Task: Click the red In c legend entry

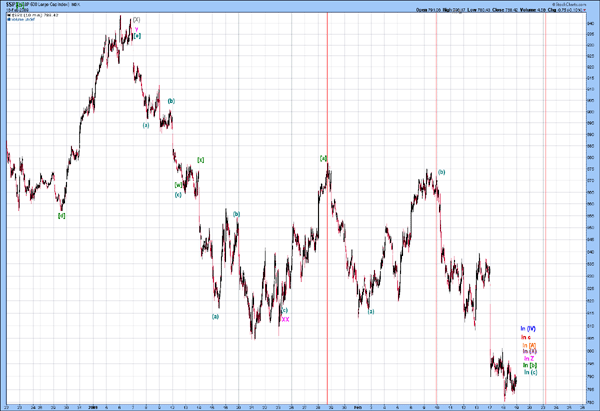Action: 526,337
